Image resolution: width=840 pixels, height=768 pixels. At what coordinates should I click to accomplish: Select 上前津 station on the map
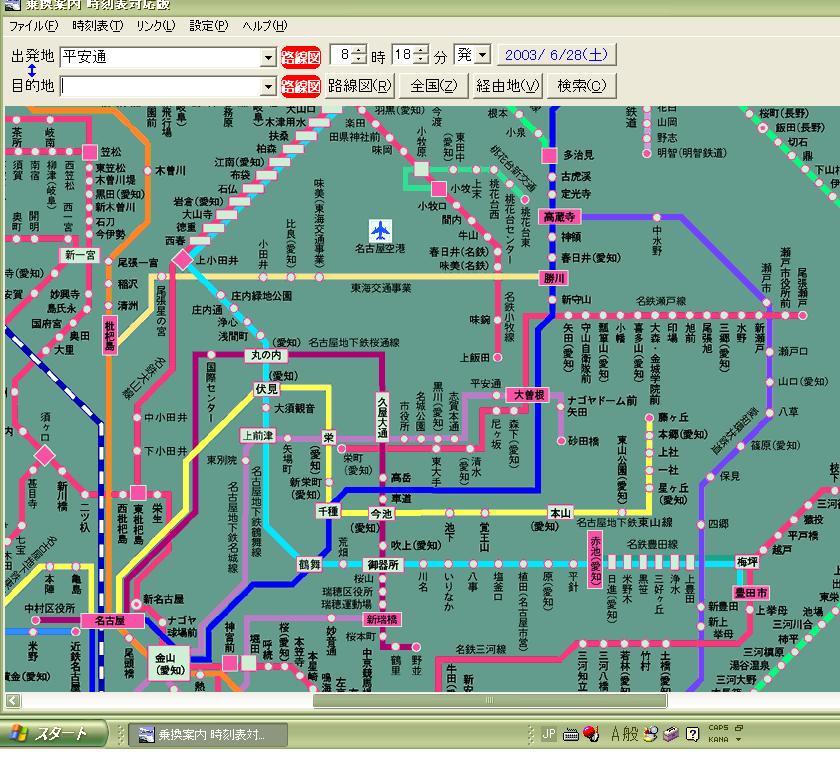tap(258, 436)
